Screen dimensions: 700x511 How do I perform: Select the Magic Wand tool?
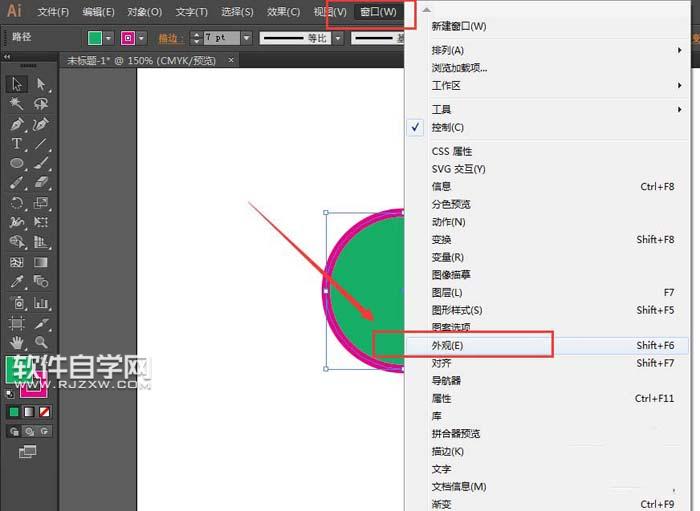17,104
